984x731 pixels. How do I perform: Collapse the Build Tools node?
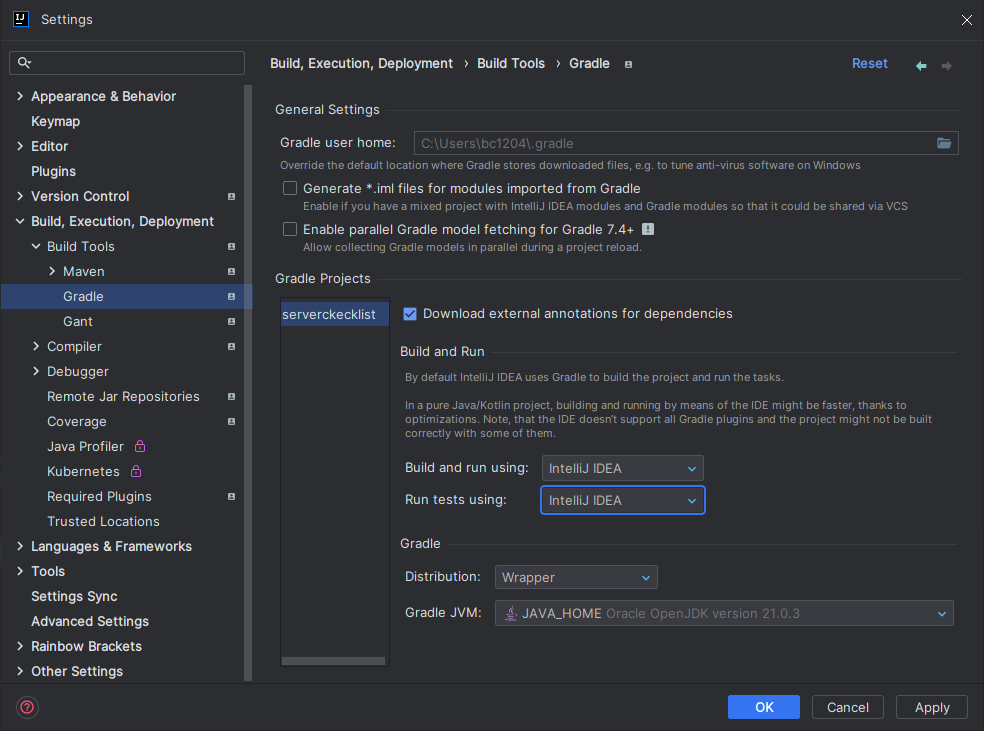coord(36,247)
